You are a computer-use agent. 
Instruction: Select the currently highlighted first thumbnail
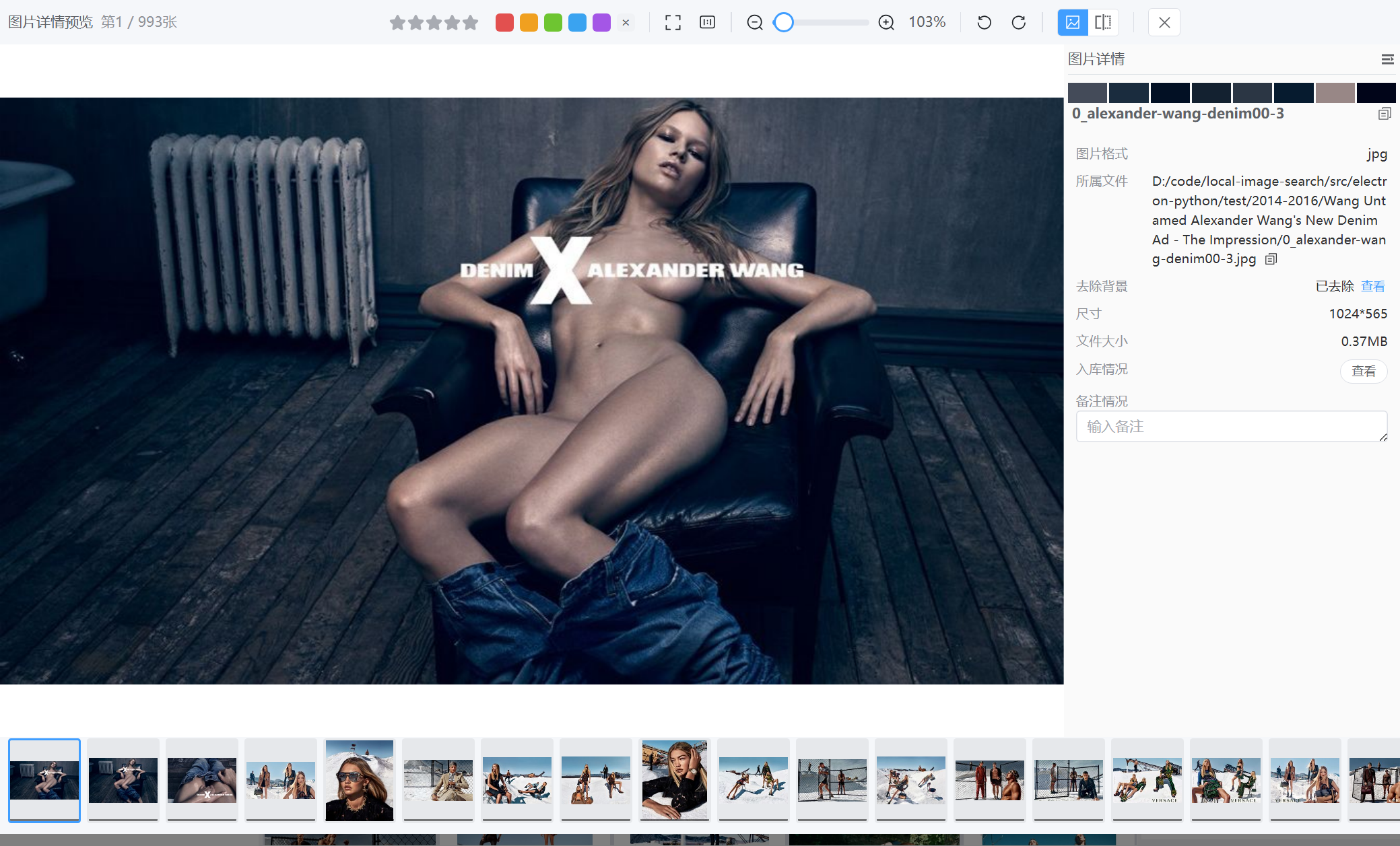click(44, 780)
